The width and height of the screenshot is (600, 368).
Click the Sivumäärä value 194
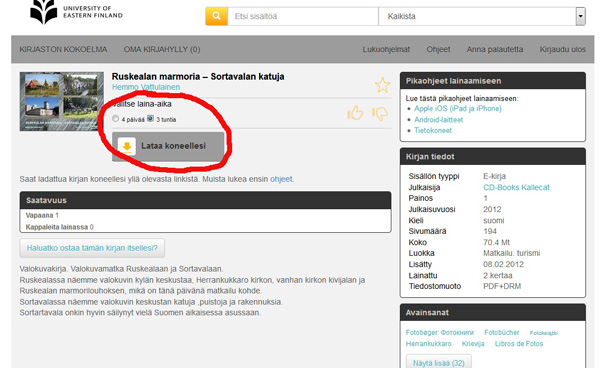pyautogui.click(x=490, y=231)
